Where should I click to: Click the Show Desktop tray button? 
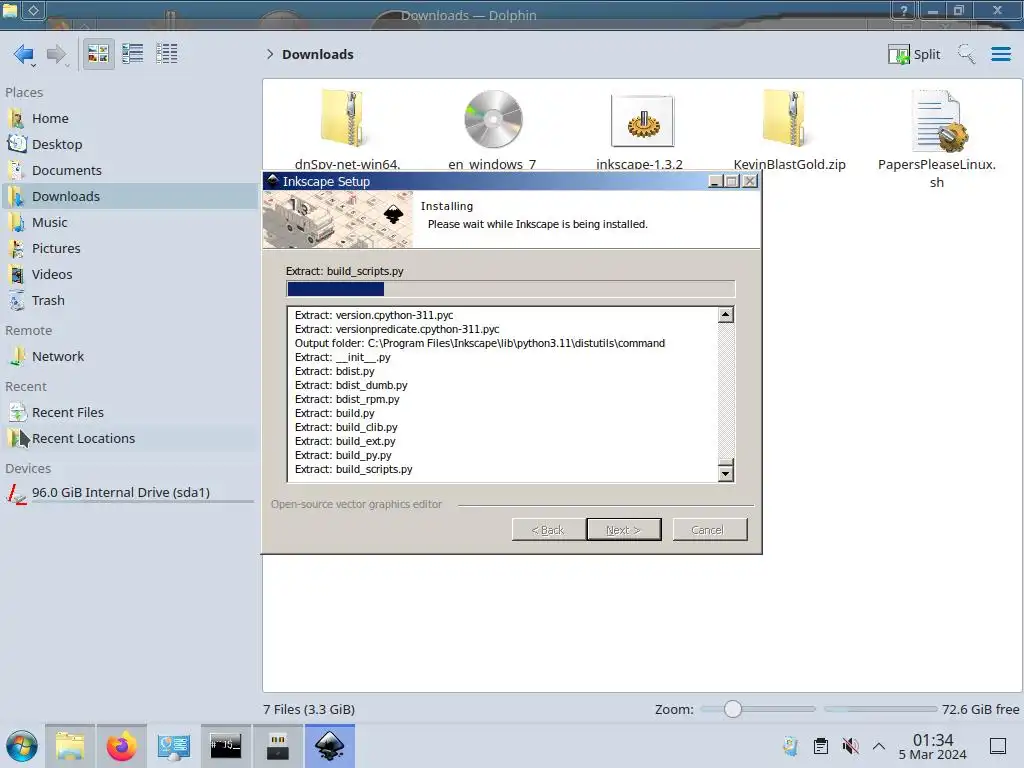tap(998, 746)
